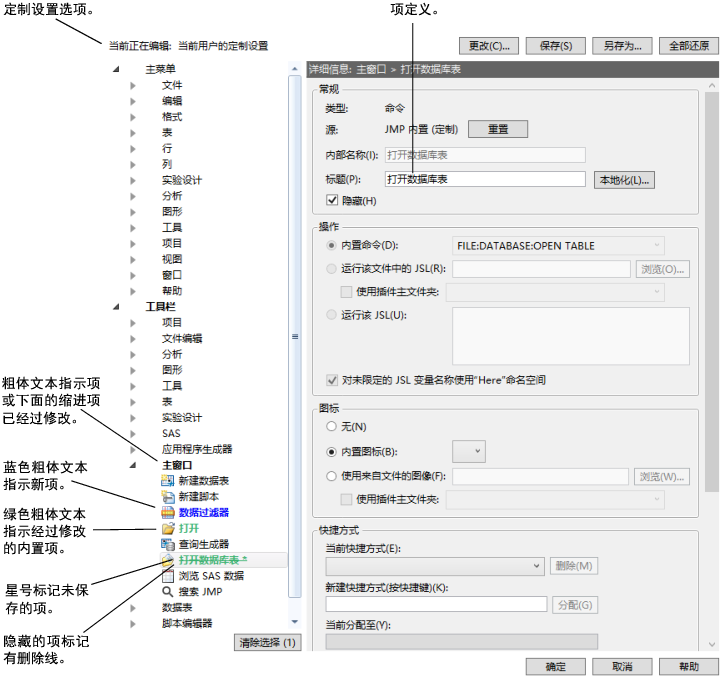
Task: Click the details pane vertical scrollbar
Action: (x=712, y=292)
